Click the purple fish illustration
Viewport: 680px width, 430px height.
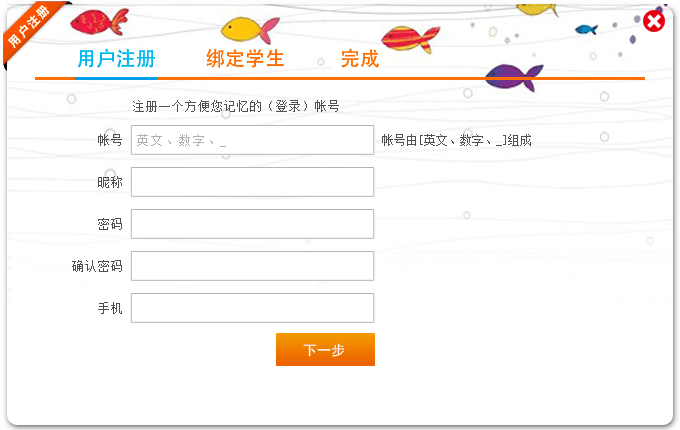(514, 76)
